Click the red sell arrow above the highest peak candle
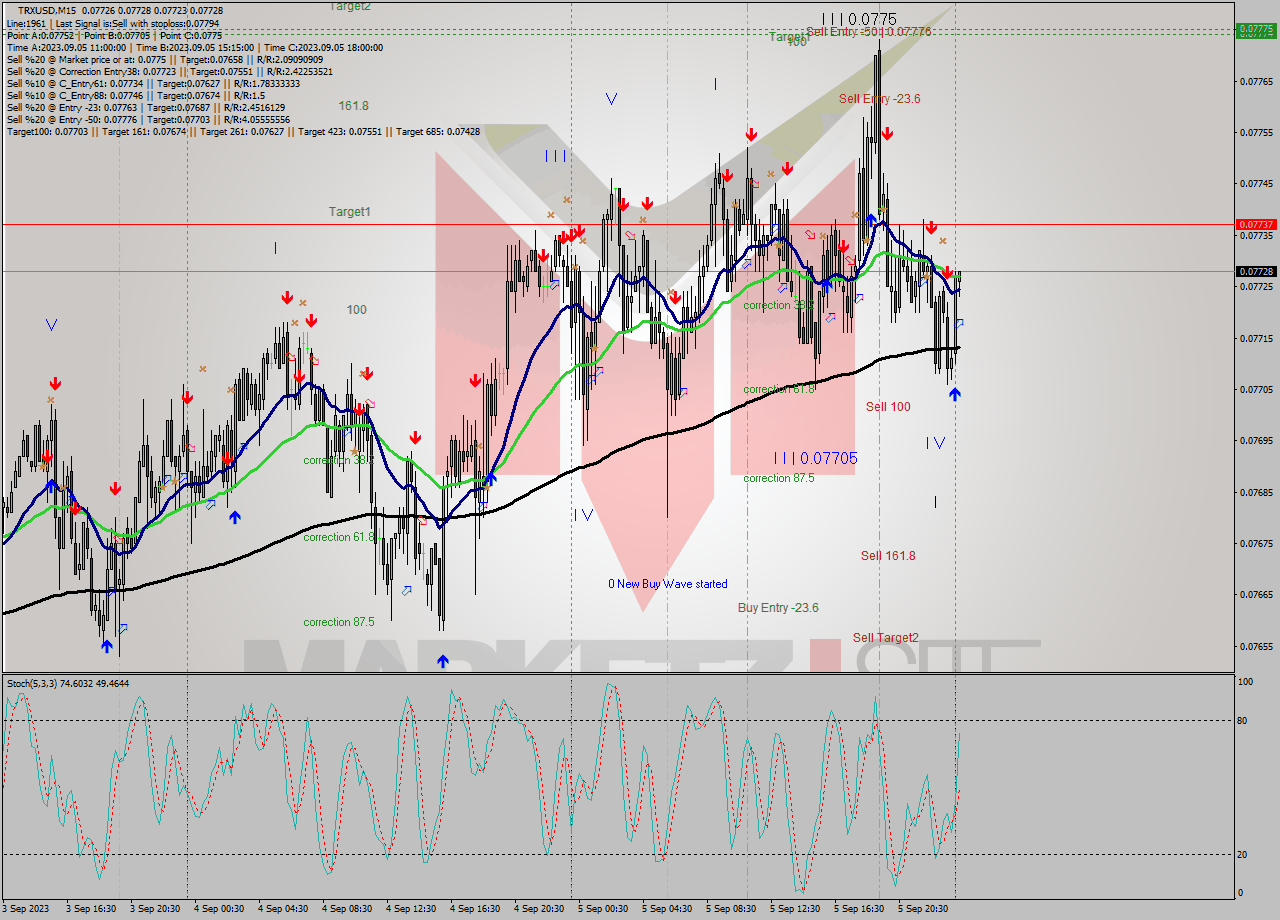The width and height of the screenshot is (1280, 920). tap(886, 131)
